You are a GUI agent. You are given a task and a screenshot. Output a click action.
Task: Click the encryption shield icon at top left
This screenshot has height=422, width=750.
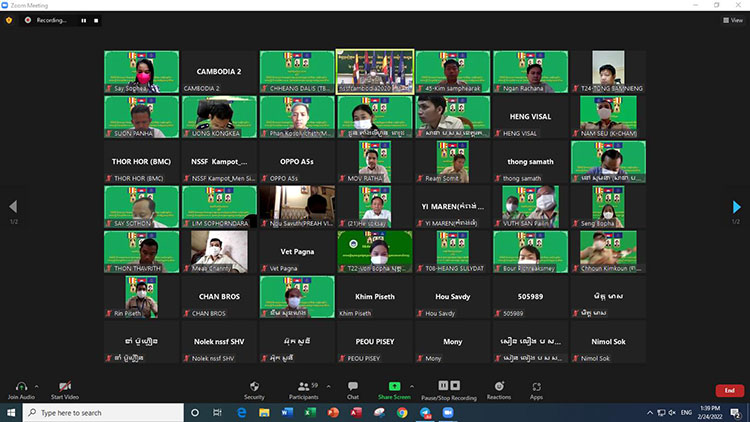coord(9,20)
